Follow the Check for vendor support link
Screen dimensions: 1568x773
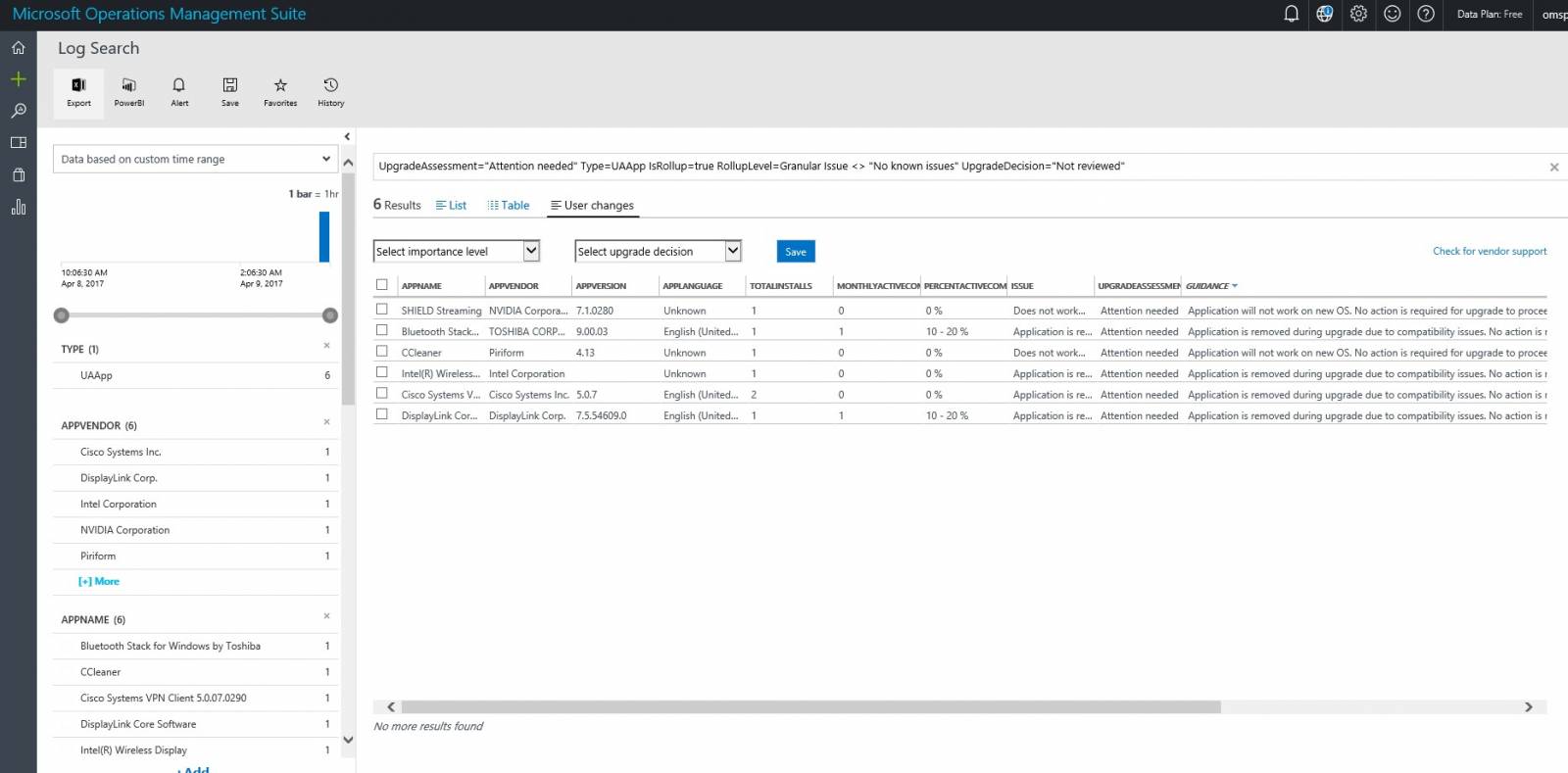point(1489,252)
